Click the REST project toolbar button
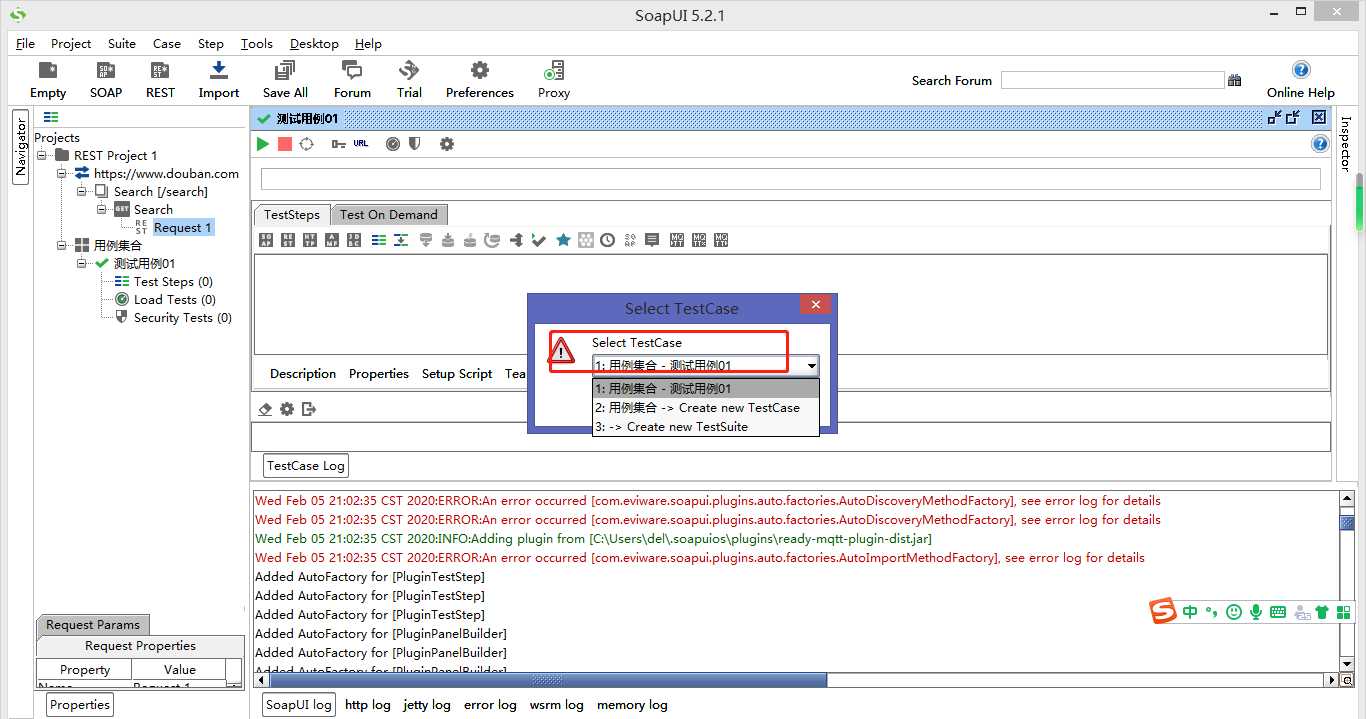 coord(160,80)
